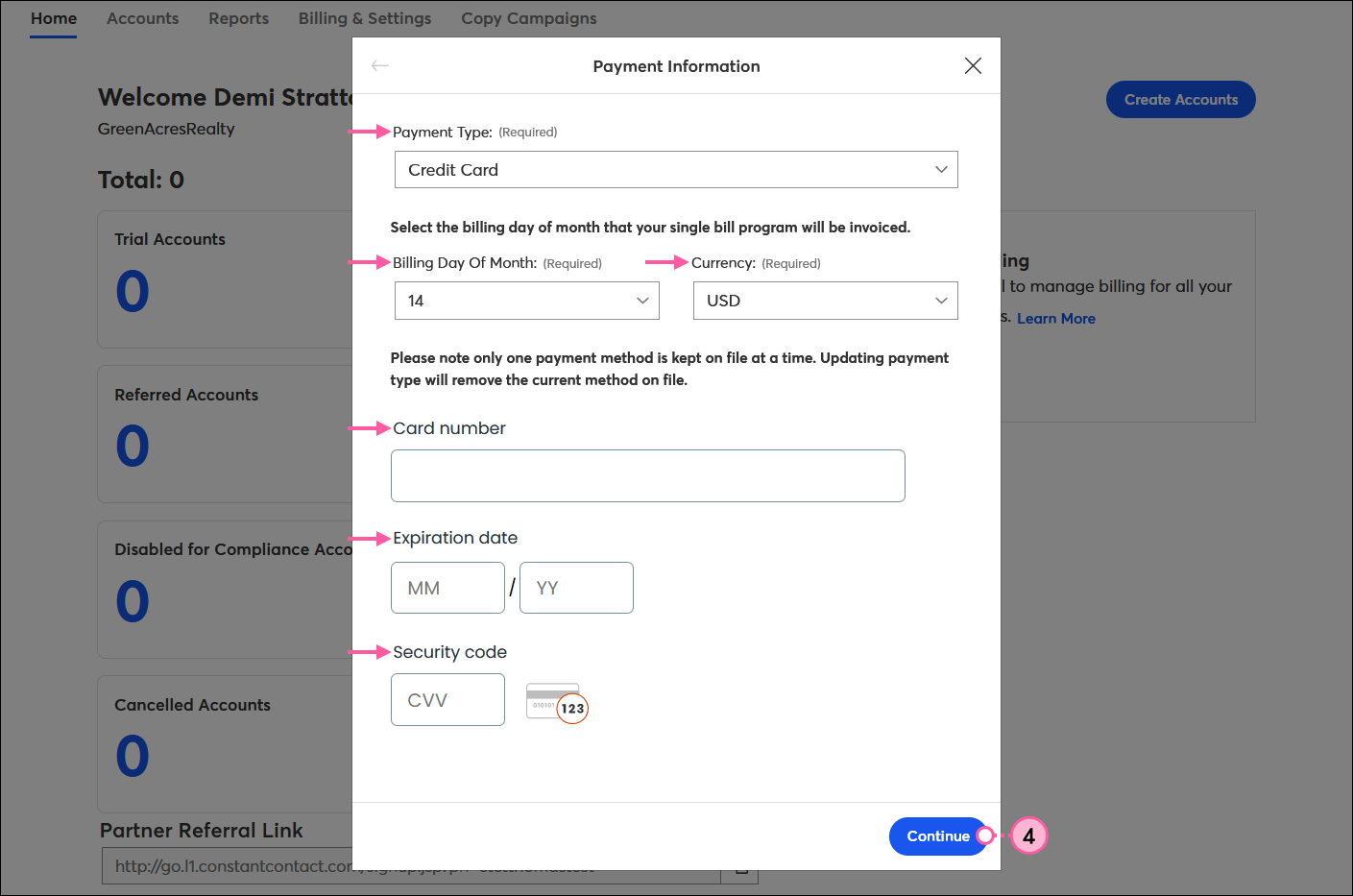Open Copy Campaigns tab

529,18
